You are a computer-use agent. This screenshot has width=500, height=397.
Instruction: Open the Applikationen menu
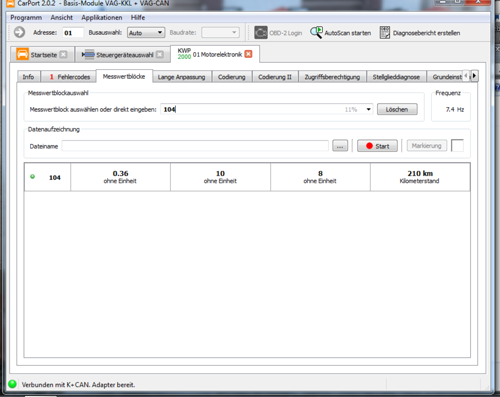pos(102,17)
